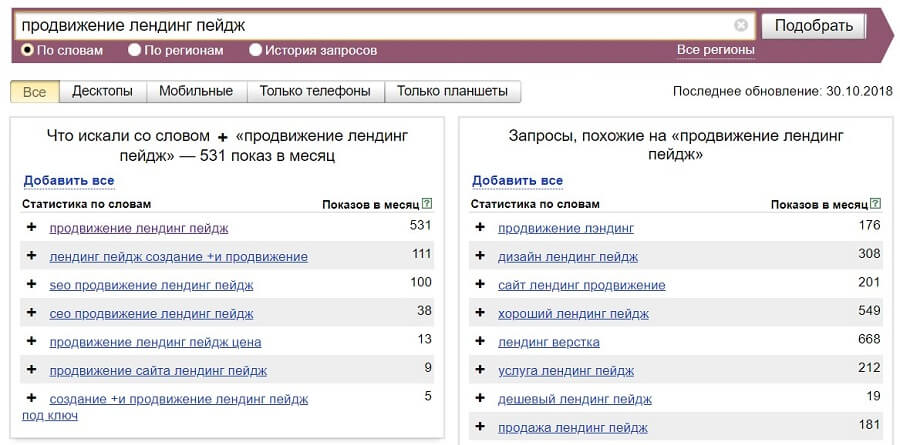Image resolution: width=900 pixels, height=445 pixels.
Task: Open help icon next to right 'Показов в месяц'
Action: [875, 203]
